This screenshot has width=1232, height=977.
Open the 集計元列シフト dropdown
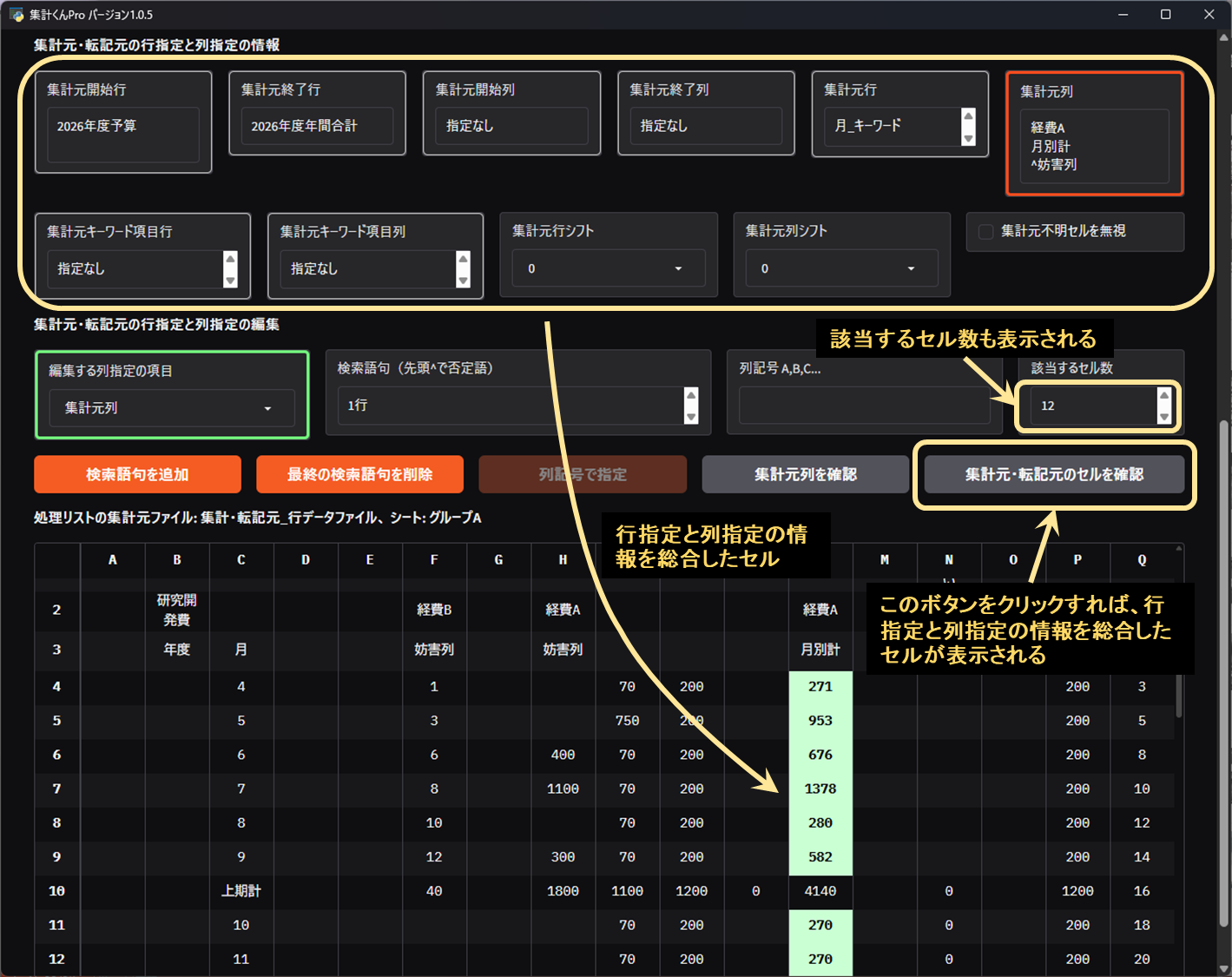pos(841,268)
